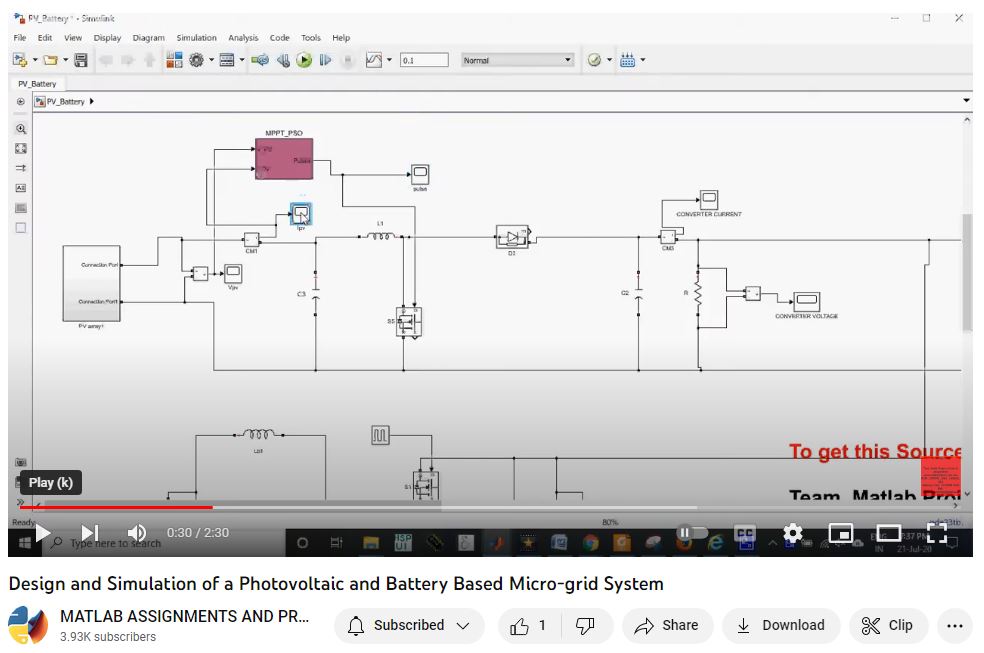Click the Simulink vertical scrollbar
984x653 pixels.
click(967, 271)
